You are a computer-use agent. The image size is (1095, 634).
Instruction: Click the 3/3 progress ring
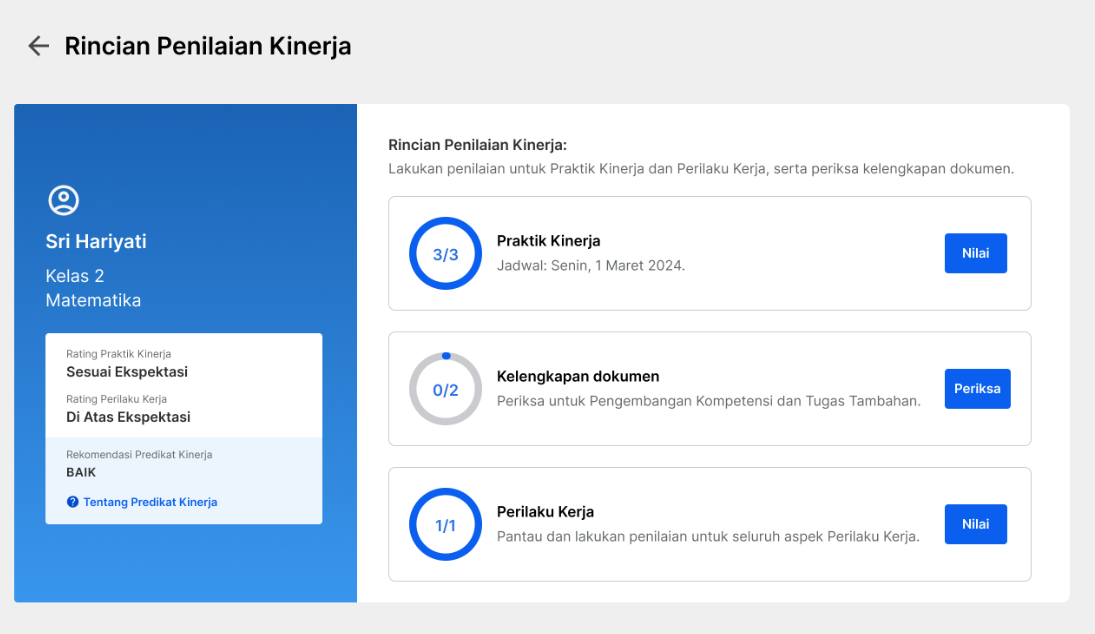(446, 253)
